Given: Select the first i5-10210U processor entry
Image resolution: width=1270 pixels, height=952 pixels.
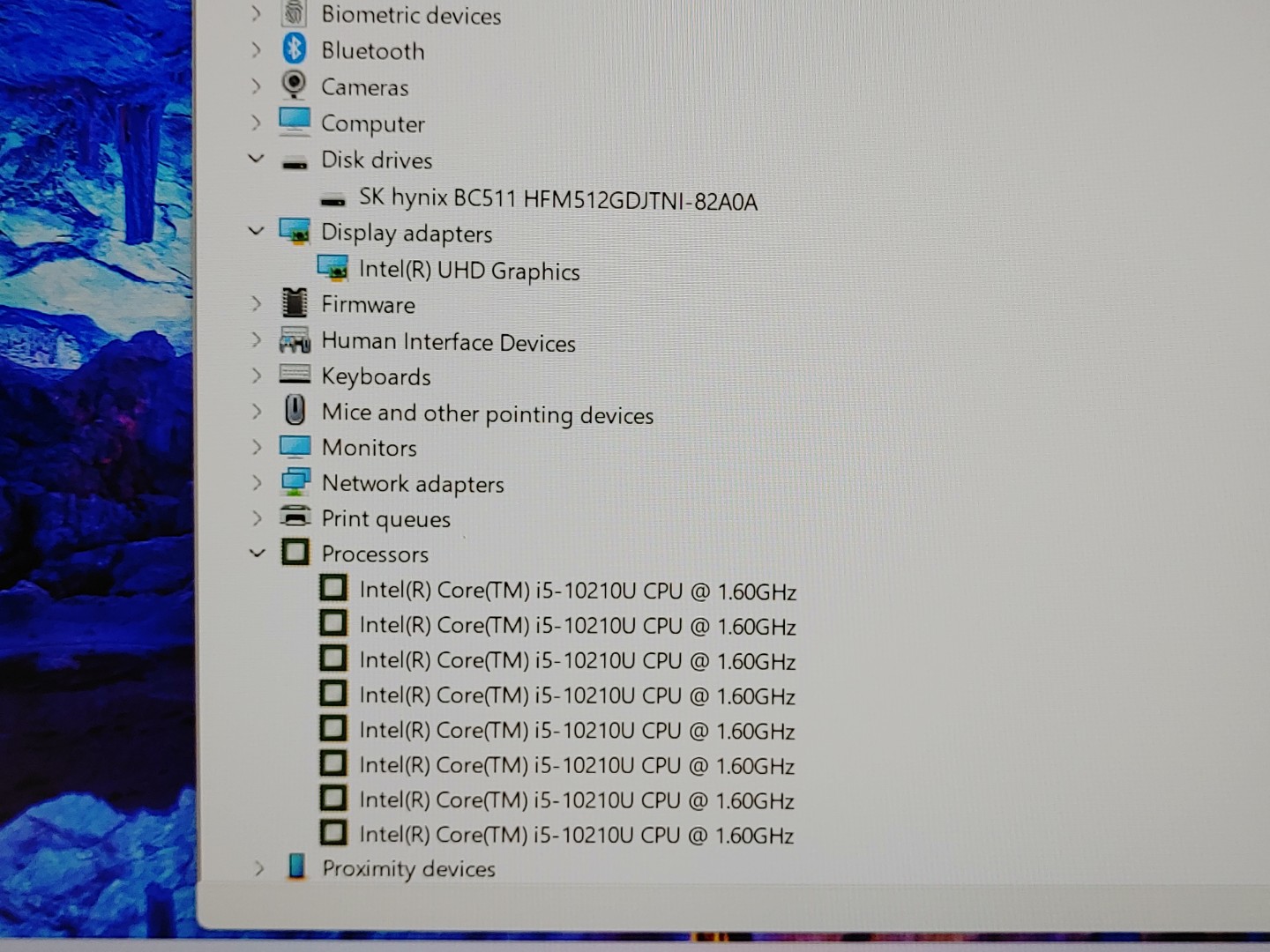Looking at the screenshot, I should [577, 591].
